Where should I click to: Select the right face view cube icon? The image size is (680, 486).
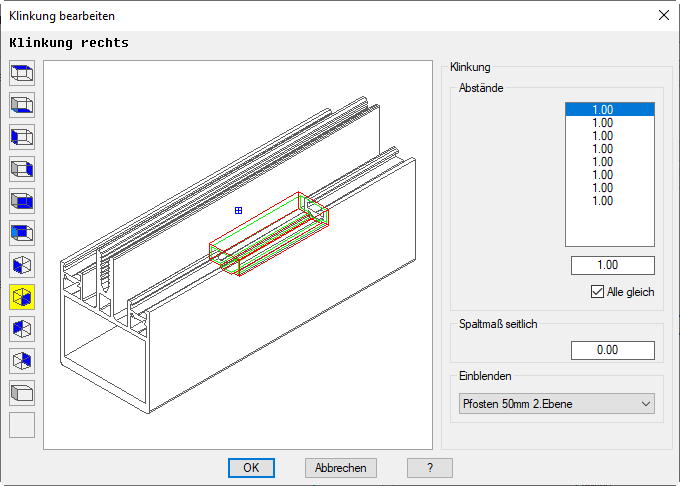coord(22,169)
